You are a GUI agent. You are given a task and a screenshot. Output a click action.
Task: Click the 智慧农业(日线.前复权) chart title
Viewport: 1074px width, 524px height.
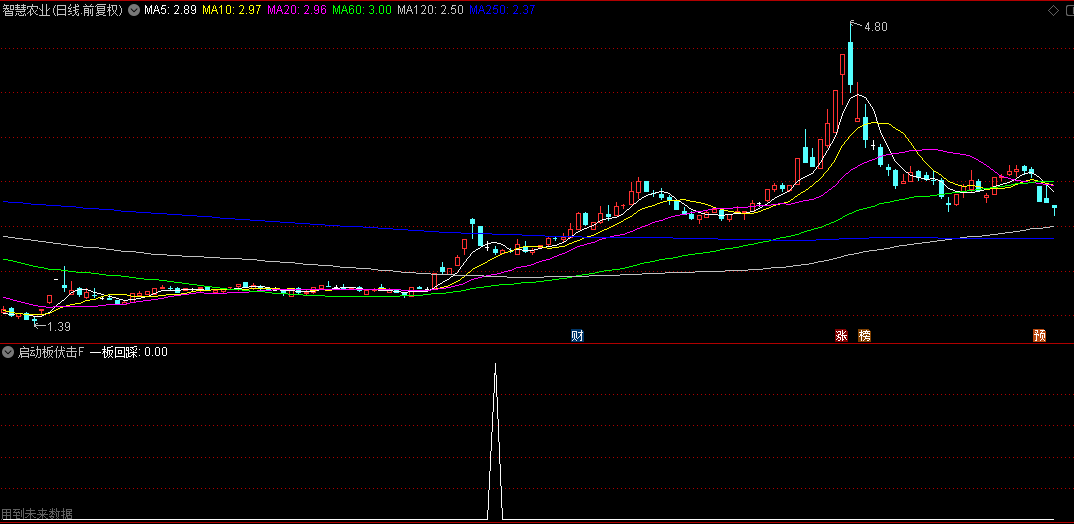point(63,10)
